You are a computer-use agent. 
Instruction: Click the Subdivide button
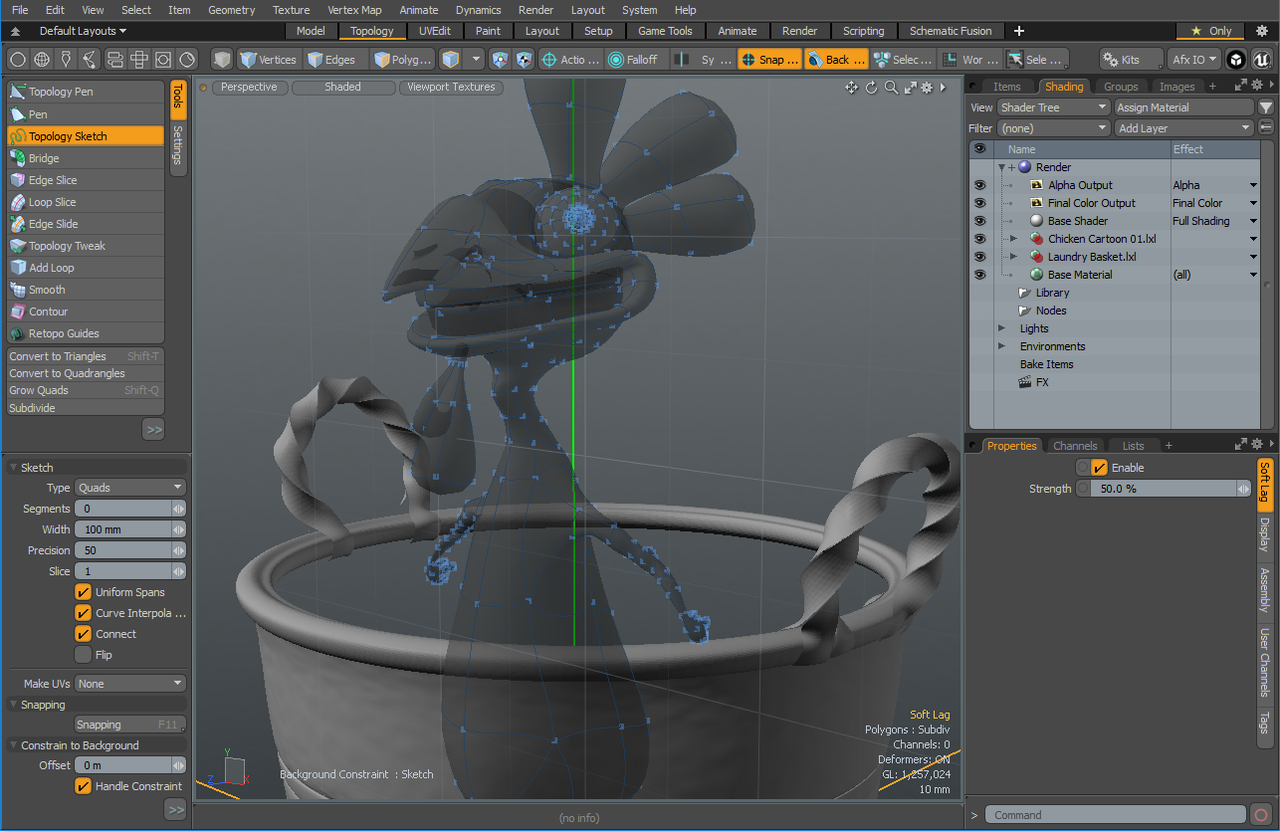pos(31,408)
